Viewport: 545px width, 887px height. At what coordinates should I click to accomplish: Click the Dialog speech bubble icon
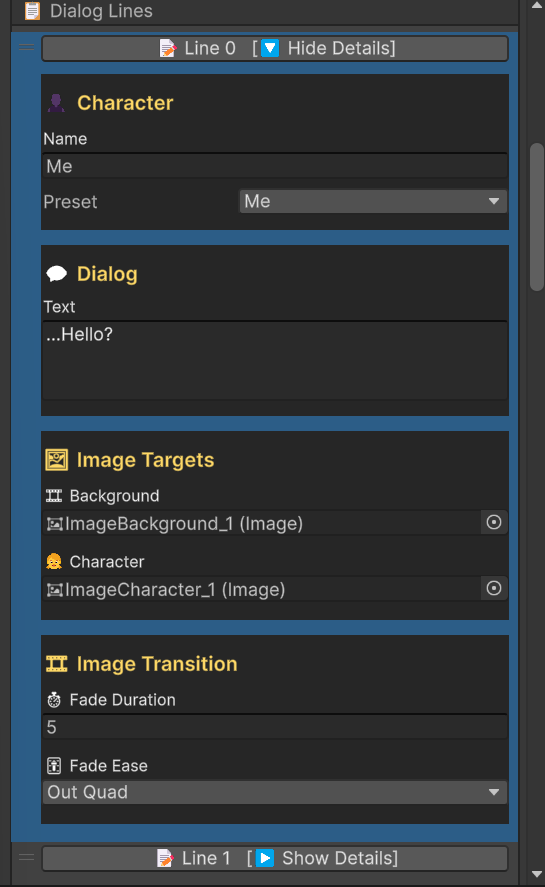56,274
